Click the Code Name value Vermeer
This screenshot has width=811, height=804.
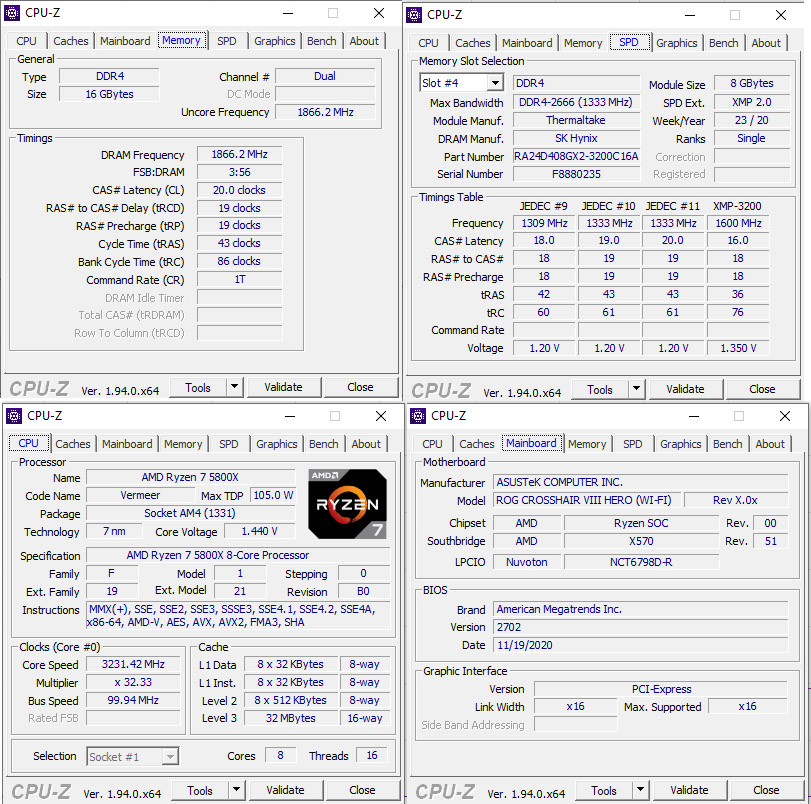(x=140, y=495)
